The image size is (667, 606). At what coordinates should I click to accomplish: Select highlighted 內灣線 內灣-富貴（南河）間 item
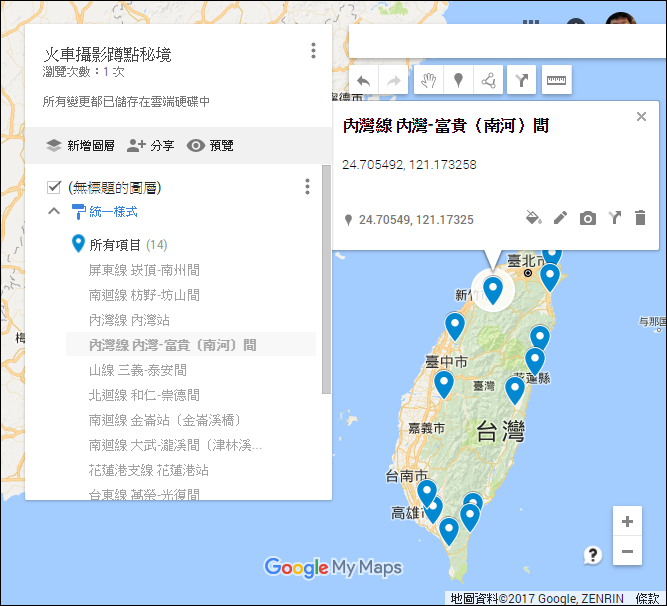(191, 345)
